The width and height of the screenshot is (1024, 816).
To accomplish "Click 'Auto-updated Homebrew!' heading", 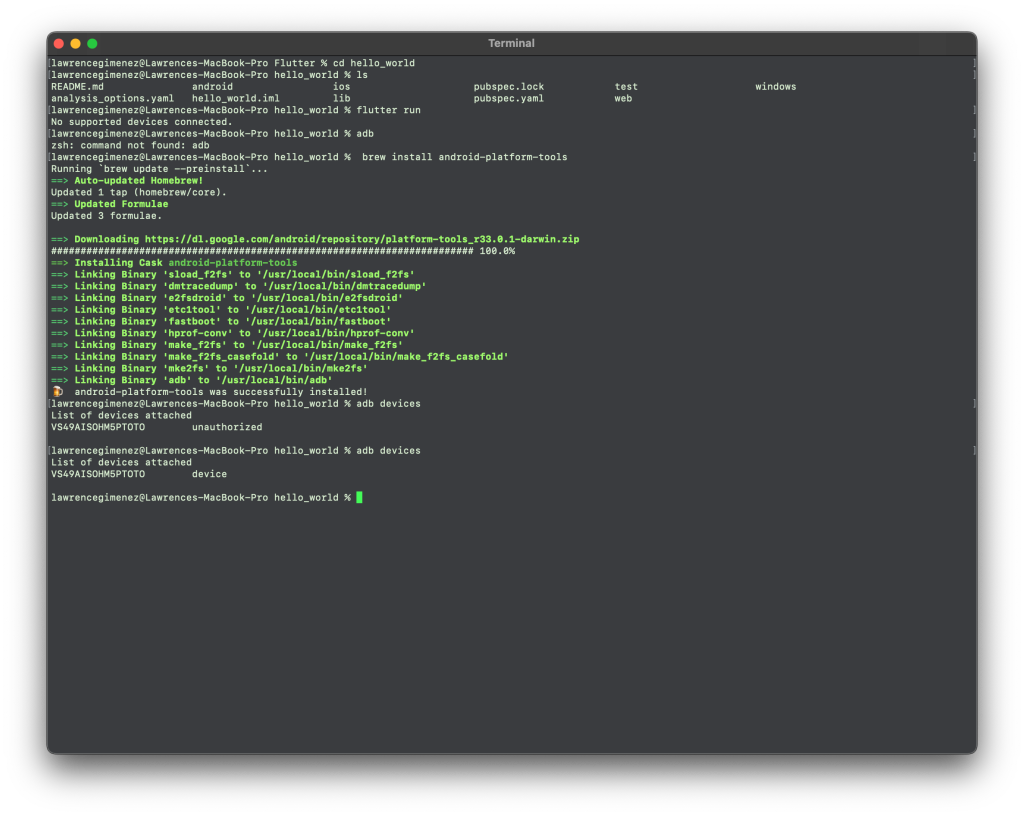I will (138, 181).
